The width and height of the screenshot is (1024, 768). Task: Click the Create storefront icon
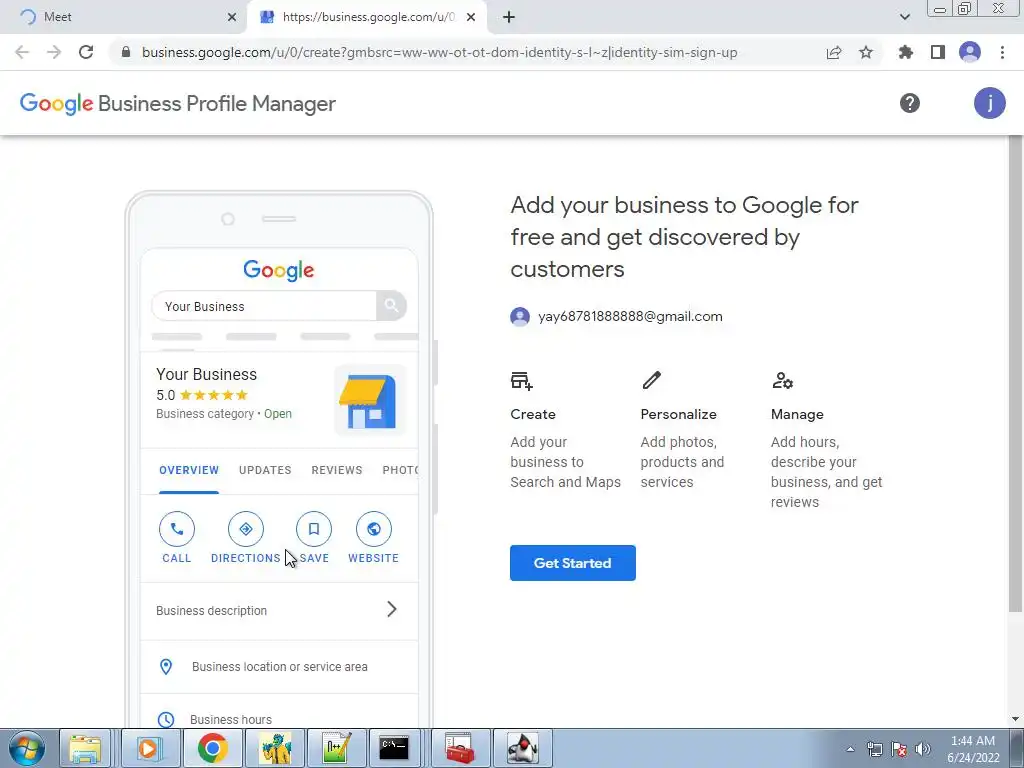click(x=522, y=380)
